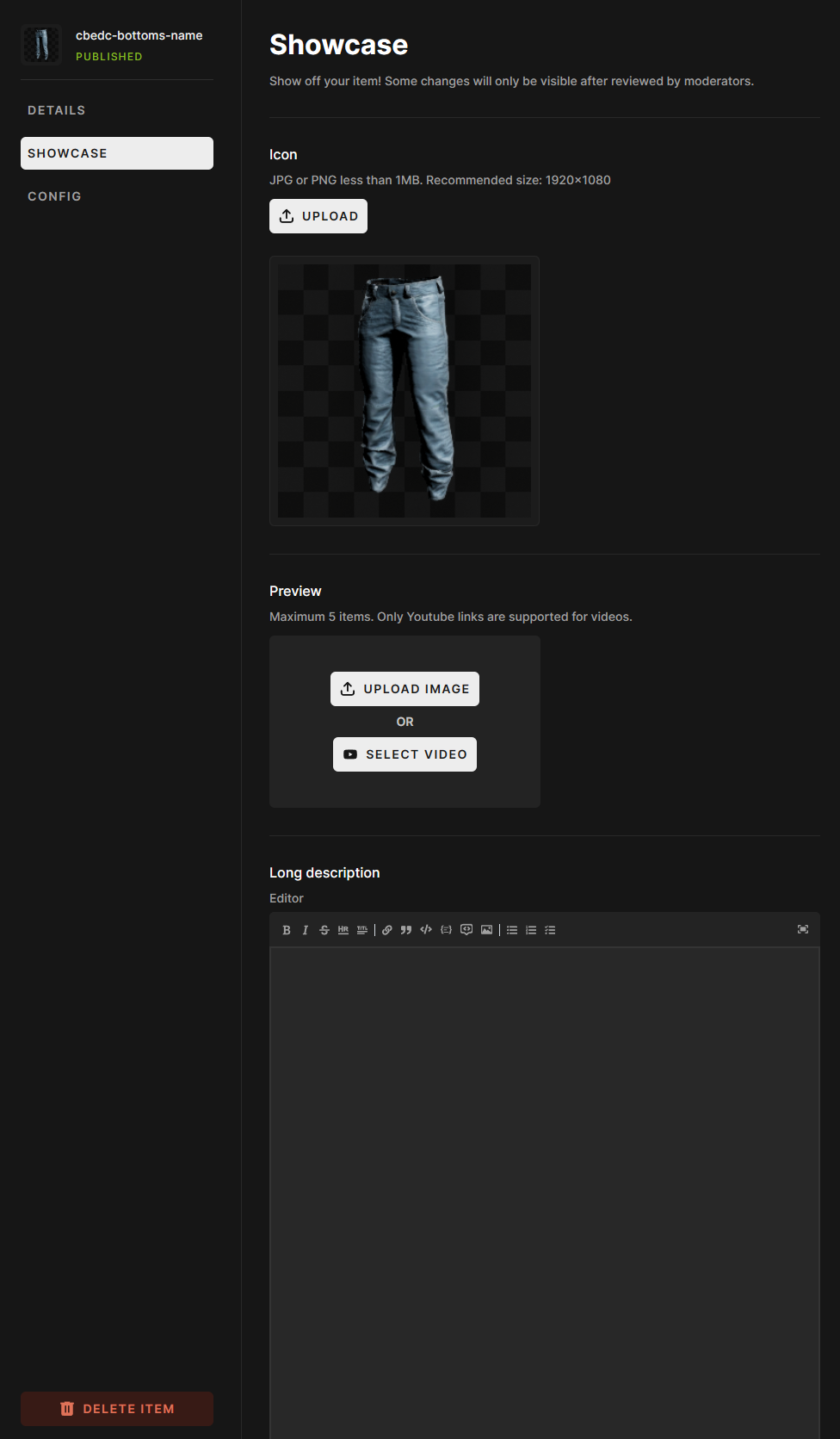Screen dimensions: 840x1439
Task: Insert inline code with the code icon
Action: (x=426, y=930)
